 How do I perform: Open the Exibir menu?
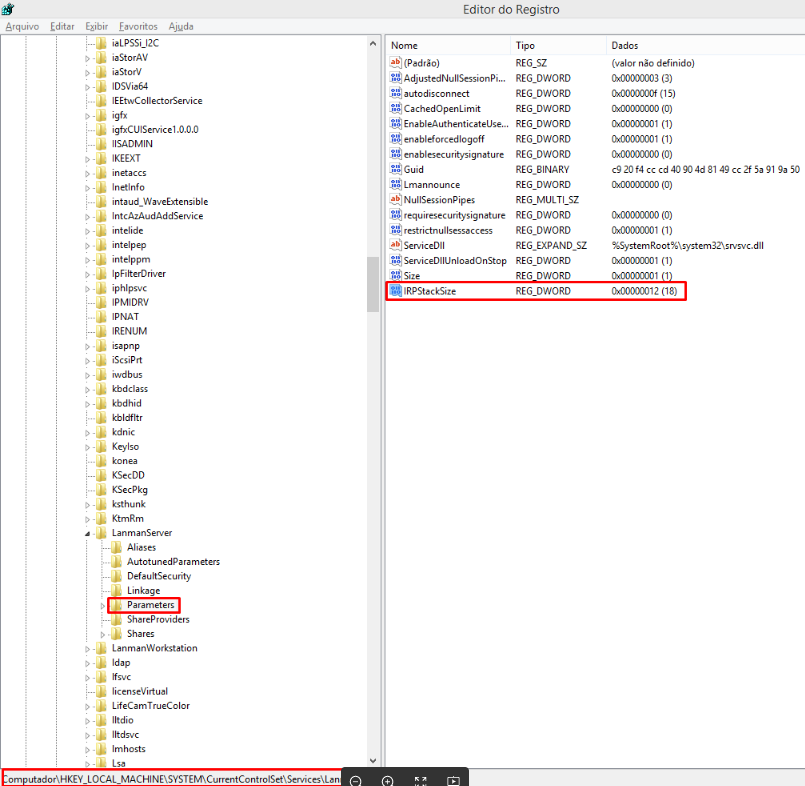coord(97,26)
